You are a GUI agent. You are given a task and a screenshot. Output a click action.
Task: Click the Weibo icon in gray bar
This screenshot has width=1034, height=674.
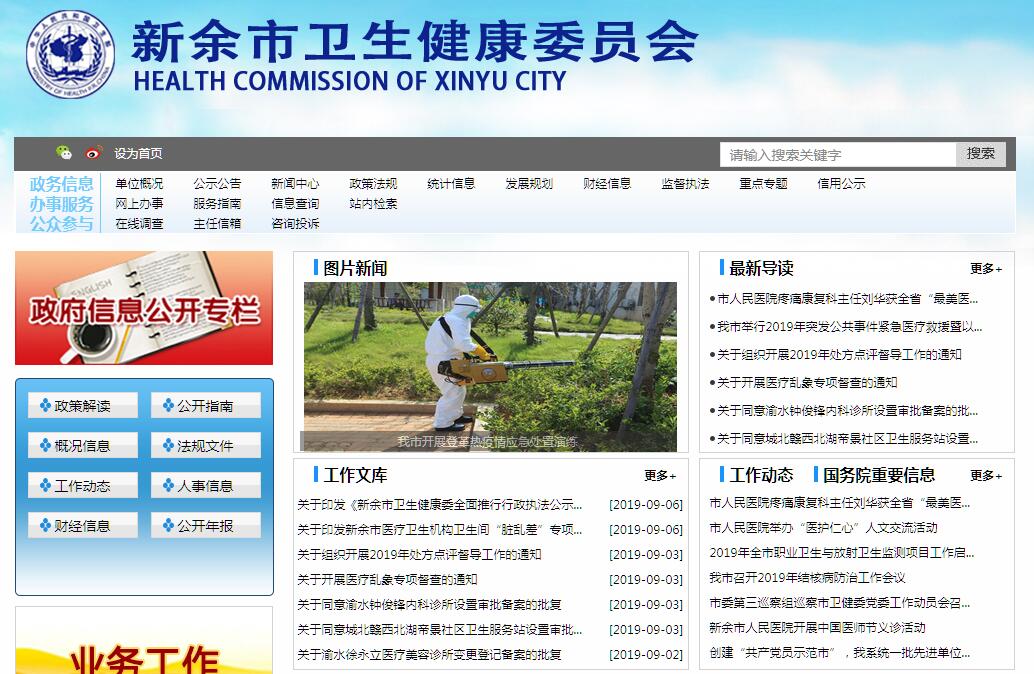(94, 153)
